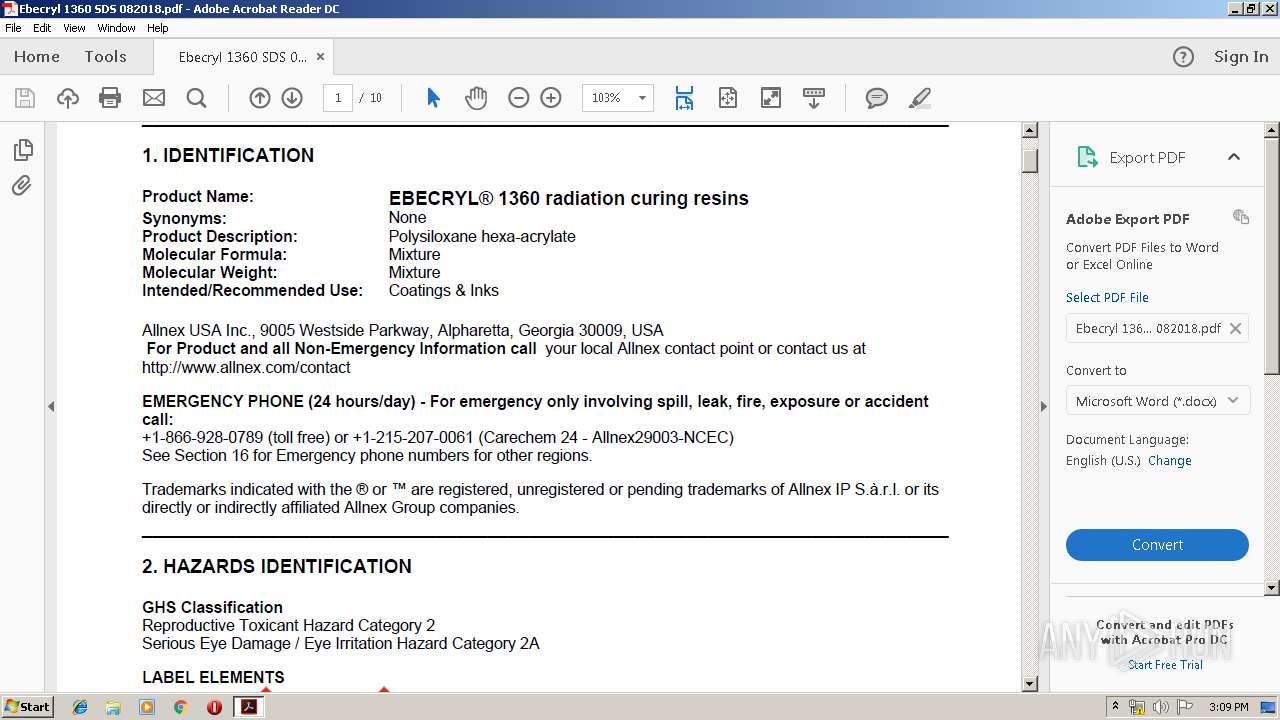Remove selected file with X icon
Screen dimensions: 1280x720
[1235, 328]
